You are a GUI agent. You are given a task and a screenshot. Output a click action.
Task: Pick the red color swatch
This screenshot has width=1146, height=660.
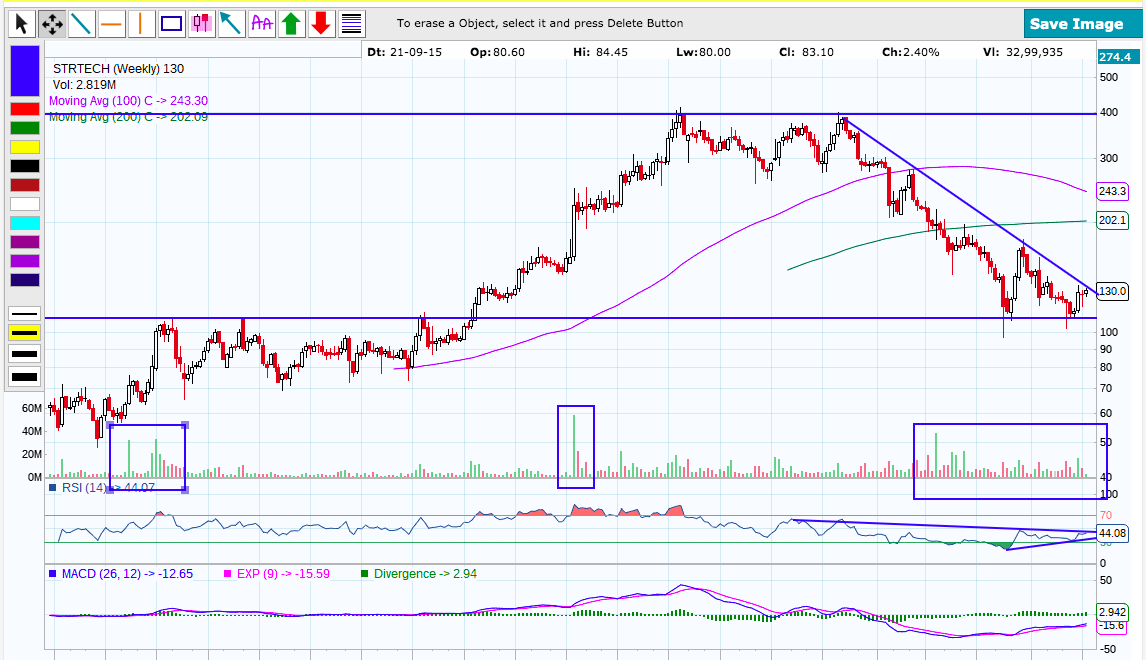[25, 109]
